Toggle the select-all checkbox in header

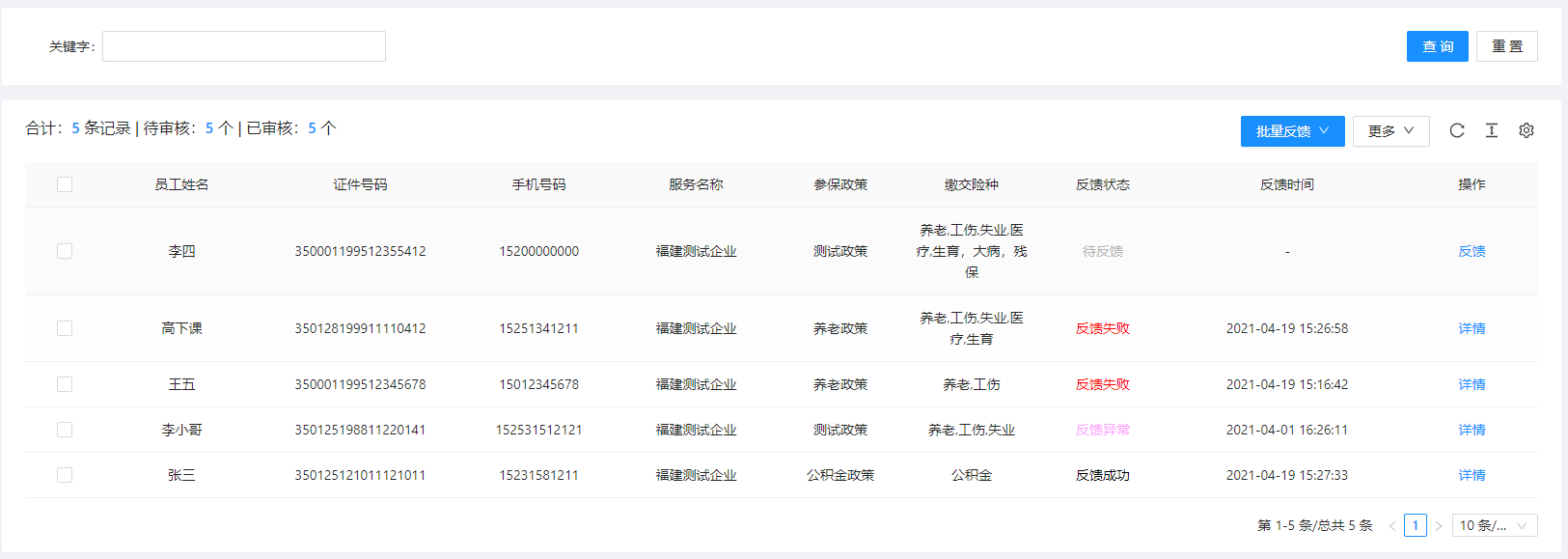(x=65, y=184)
